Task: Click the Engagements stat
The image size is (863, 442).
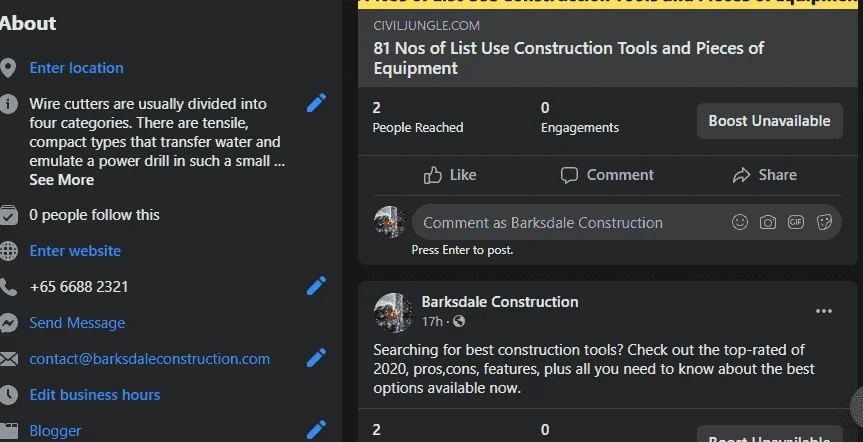Action: pyautogui.click(x=580, y=118)
